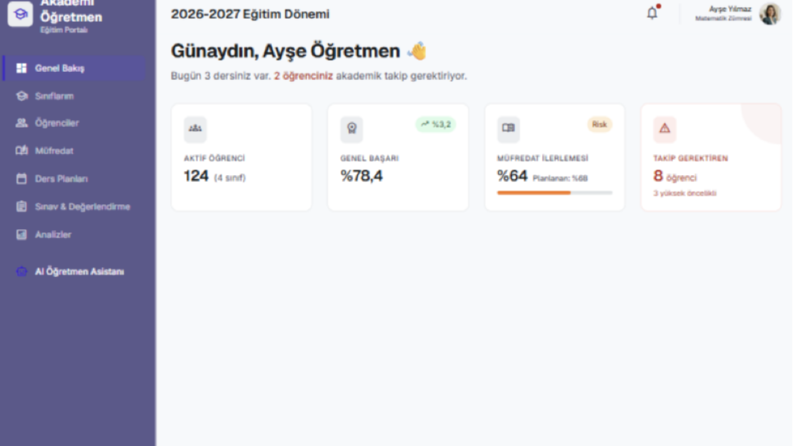Click the Planlanan: %68 text
Image resolution: width=793 pixels, height=446 pixels.
pyautogui.click(x=560, y=179)
